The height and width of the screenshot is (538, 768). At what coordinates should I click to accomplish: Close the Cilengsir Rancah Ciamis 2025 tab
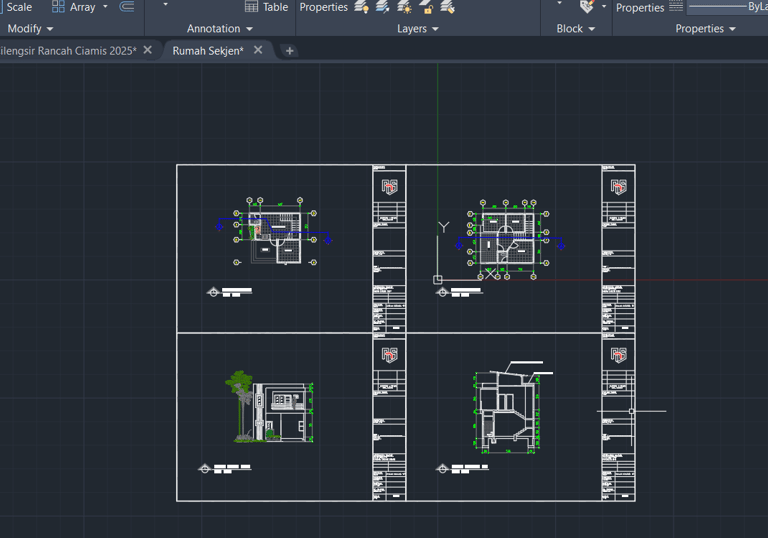[x=147, y=50]
